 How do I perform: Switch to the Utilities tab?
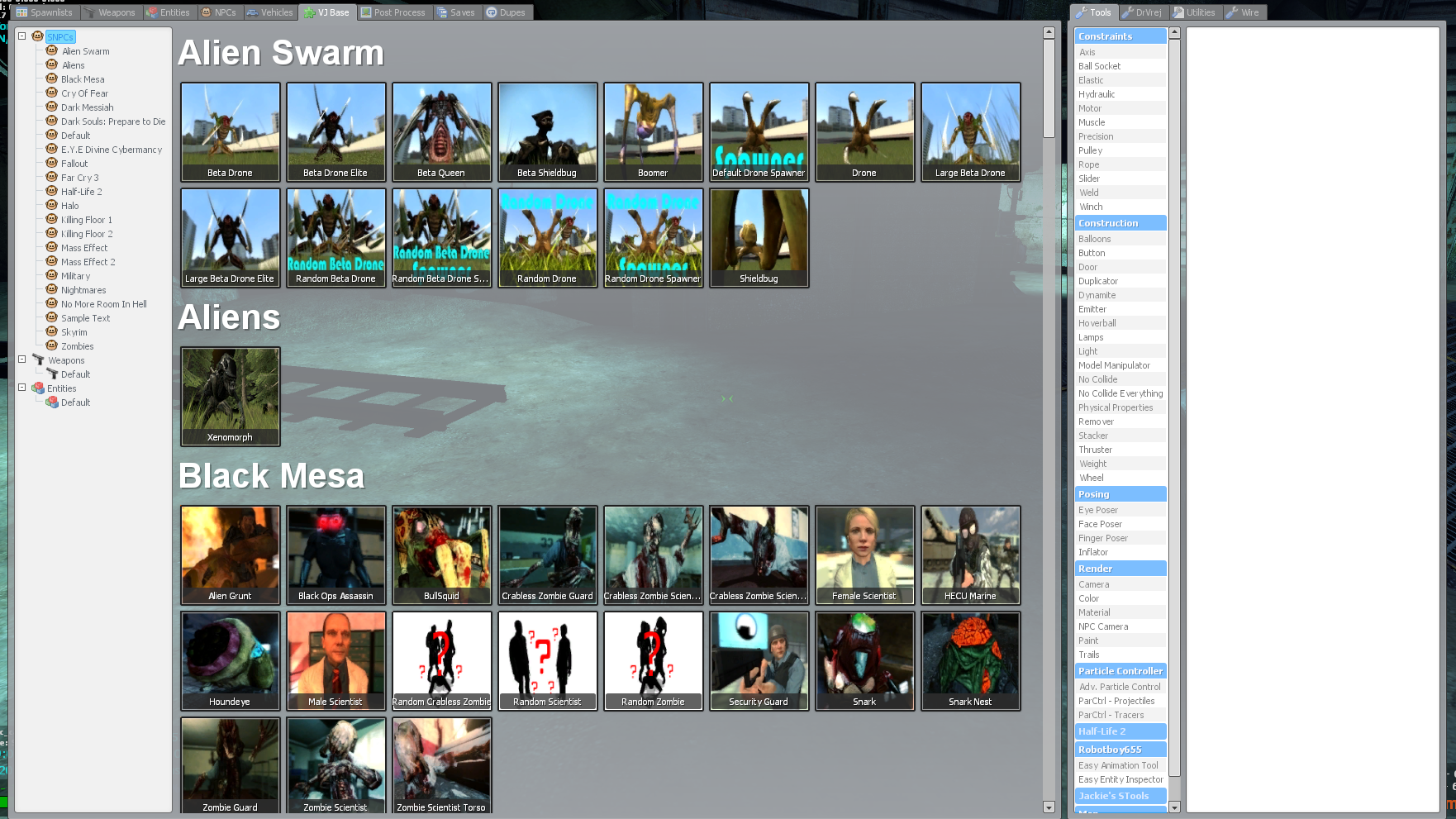point(1195,12)
